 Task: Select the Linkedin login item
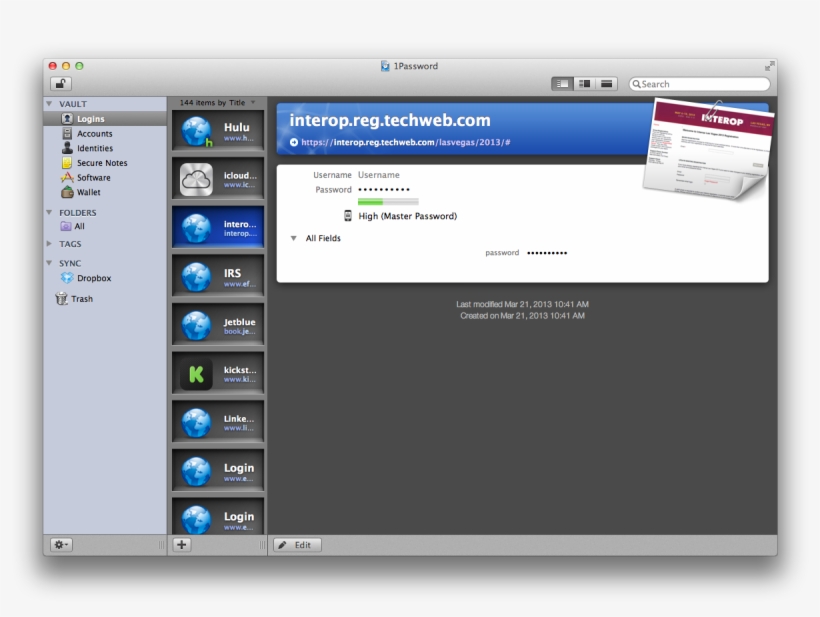click(x=218, y=422)
